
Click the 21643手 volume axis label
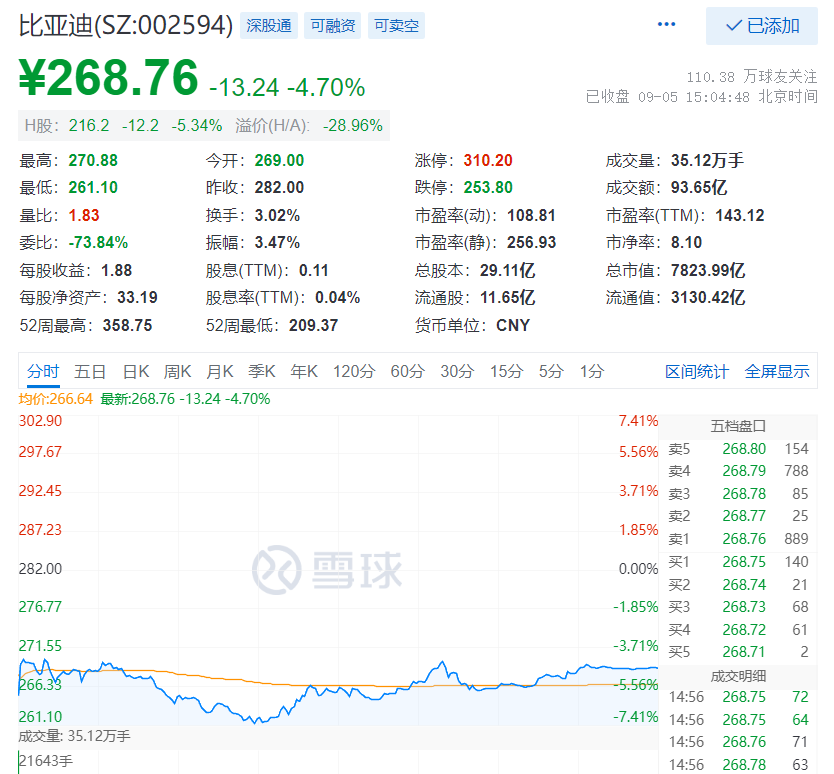[x=46, y=761]
